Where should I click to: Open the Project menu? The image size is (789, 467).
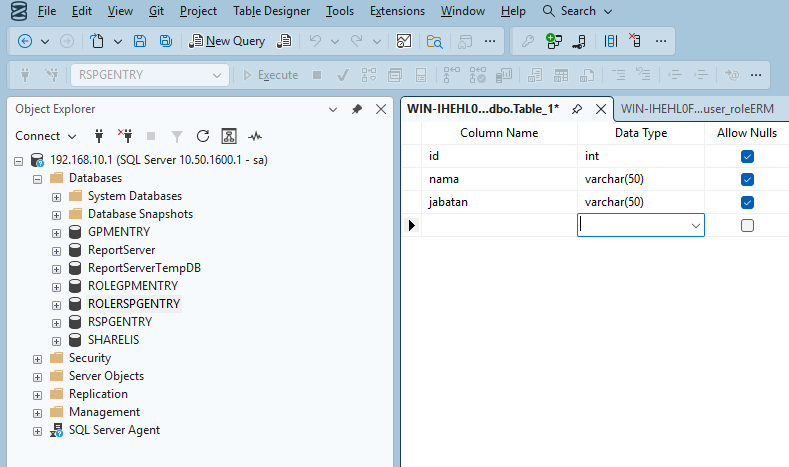[198, 11]
